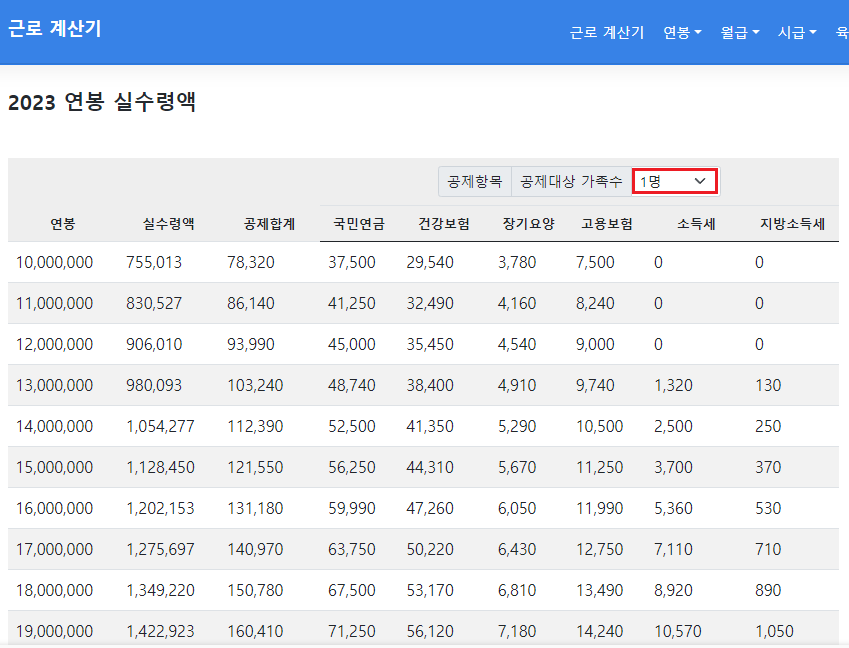Open the 1명 family member count dropdown
Image resolution: width=849 pixels, height=648 pixels.
pyautogui.click(x=674, y=182)
